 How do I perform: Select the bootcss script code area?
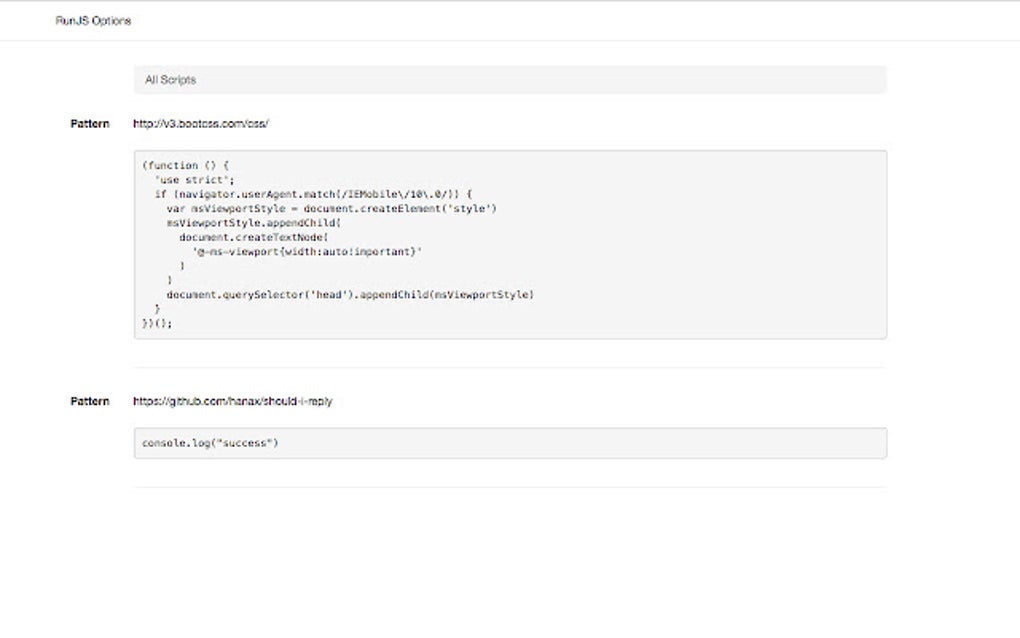(510, 244)
